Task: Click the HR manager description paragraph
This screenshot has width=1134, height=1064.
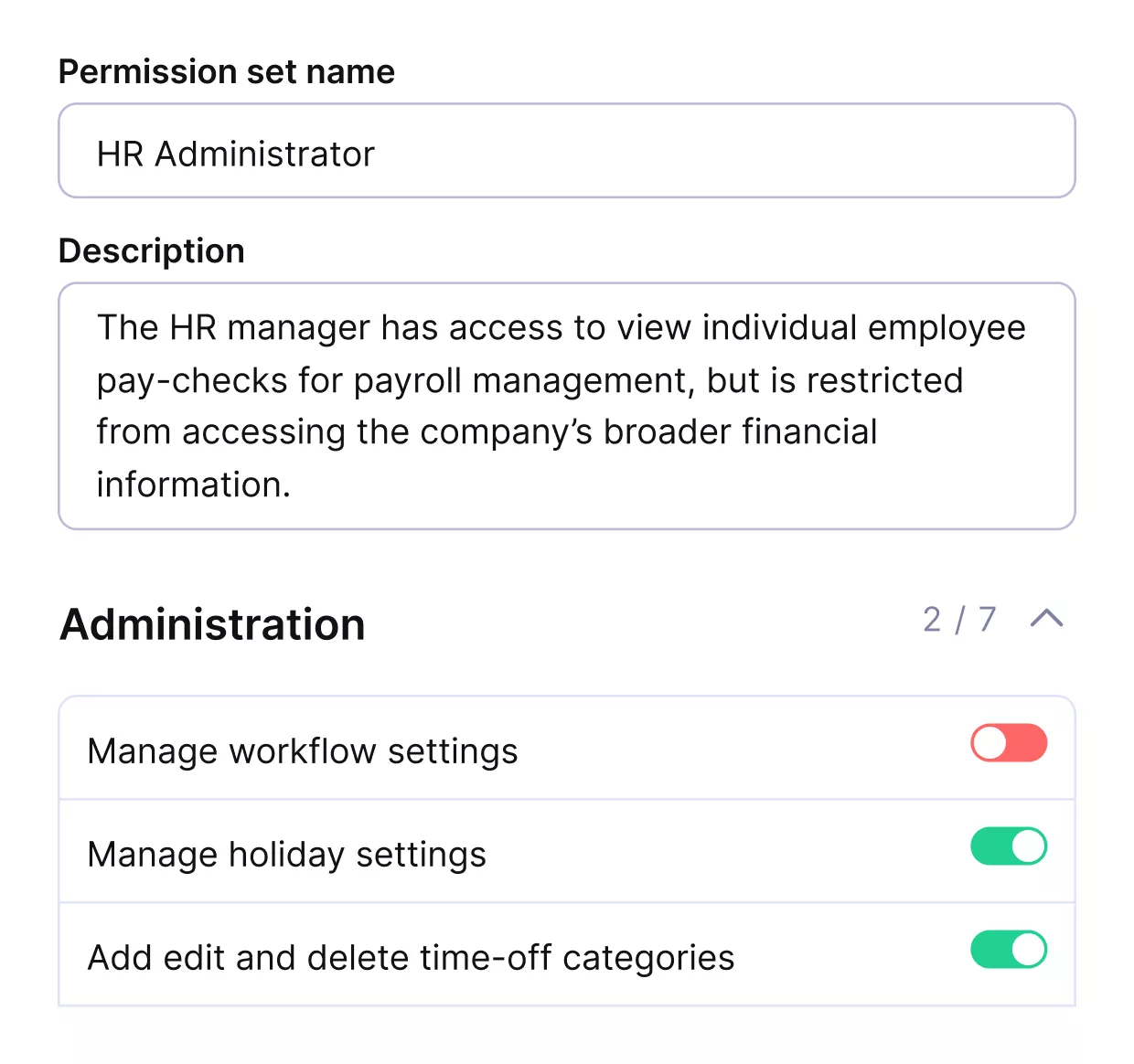Action: (x=561, y=406)
